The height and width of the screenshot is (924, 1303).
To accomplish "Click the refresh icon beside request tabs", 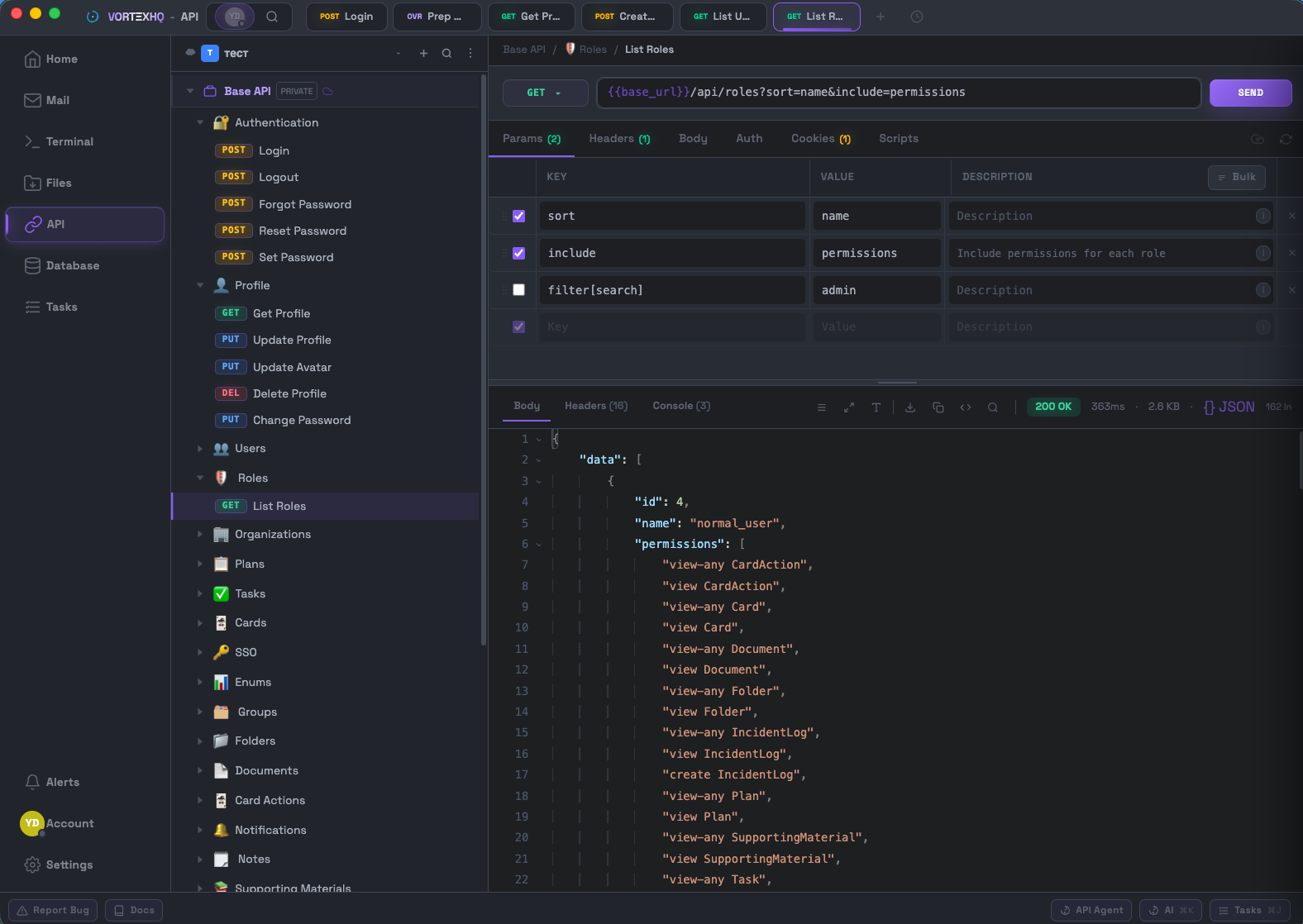I will (1286, 139).
